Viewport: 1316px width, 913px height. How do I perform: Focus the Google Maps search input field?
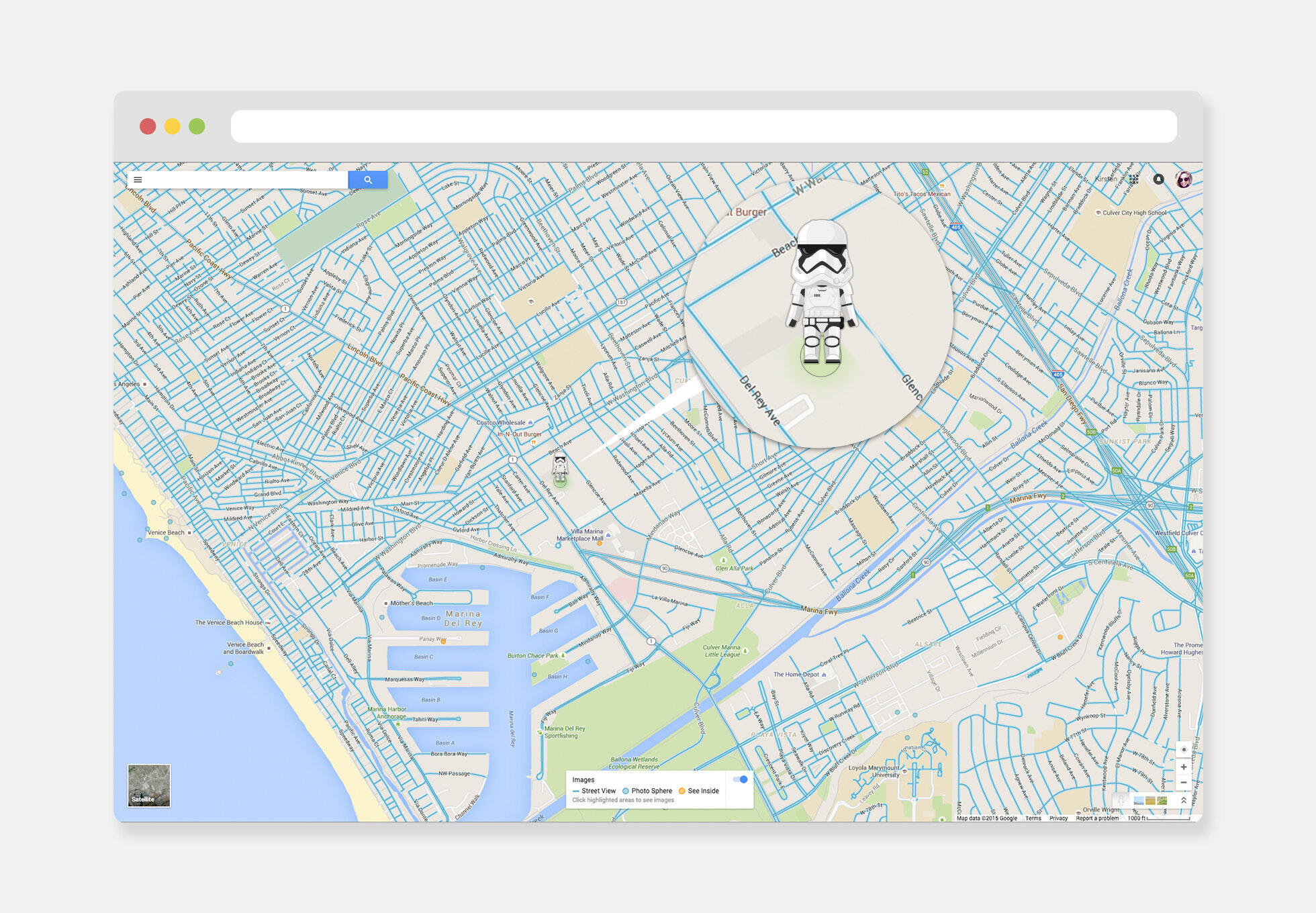point(246,180)
